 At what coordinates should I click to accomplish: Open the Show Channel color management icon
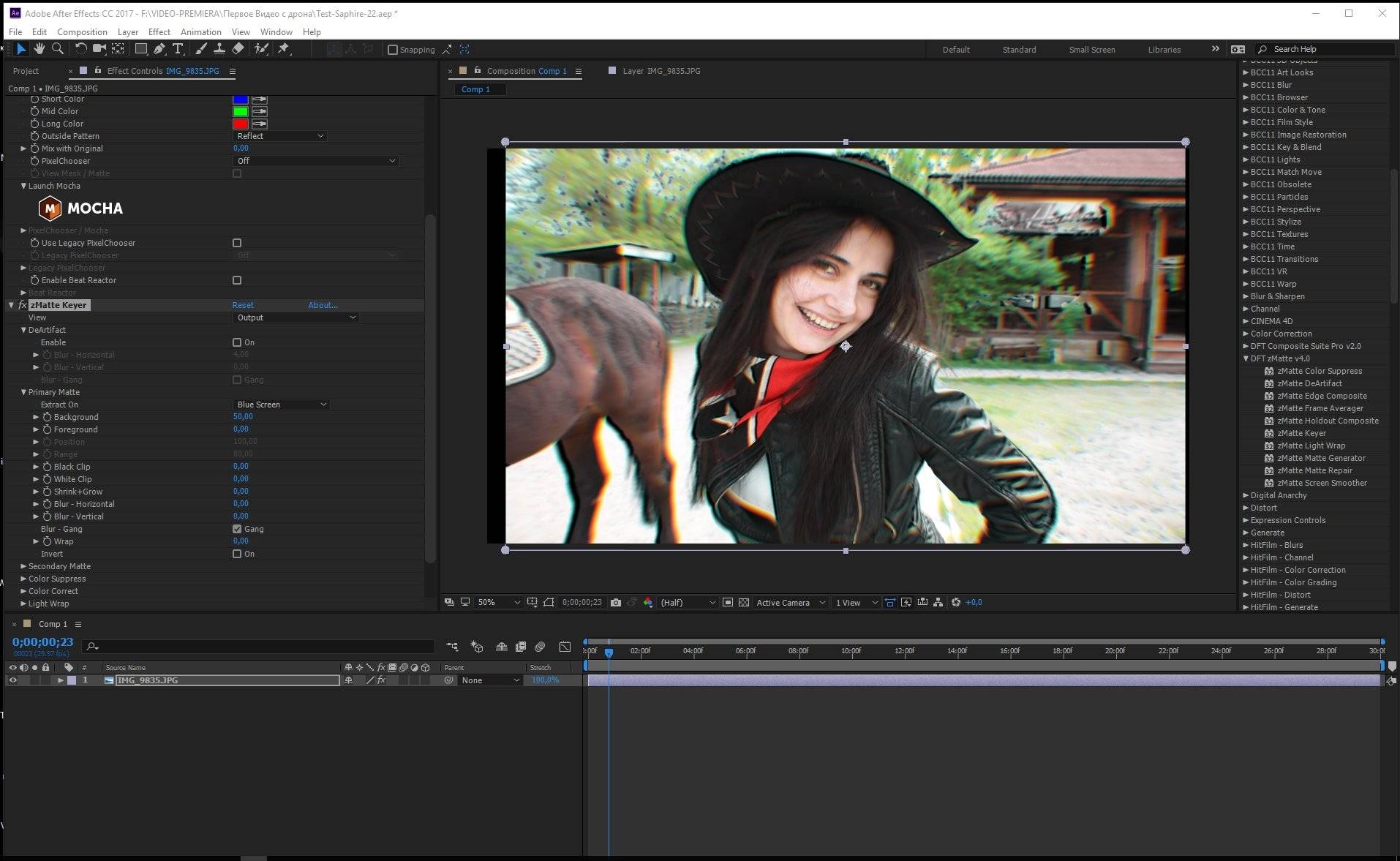coord(648,603)
